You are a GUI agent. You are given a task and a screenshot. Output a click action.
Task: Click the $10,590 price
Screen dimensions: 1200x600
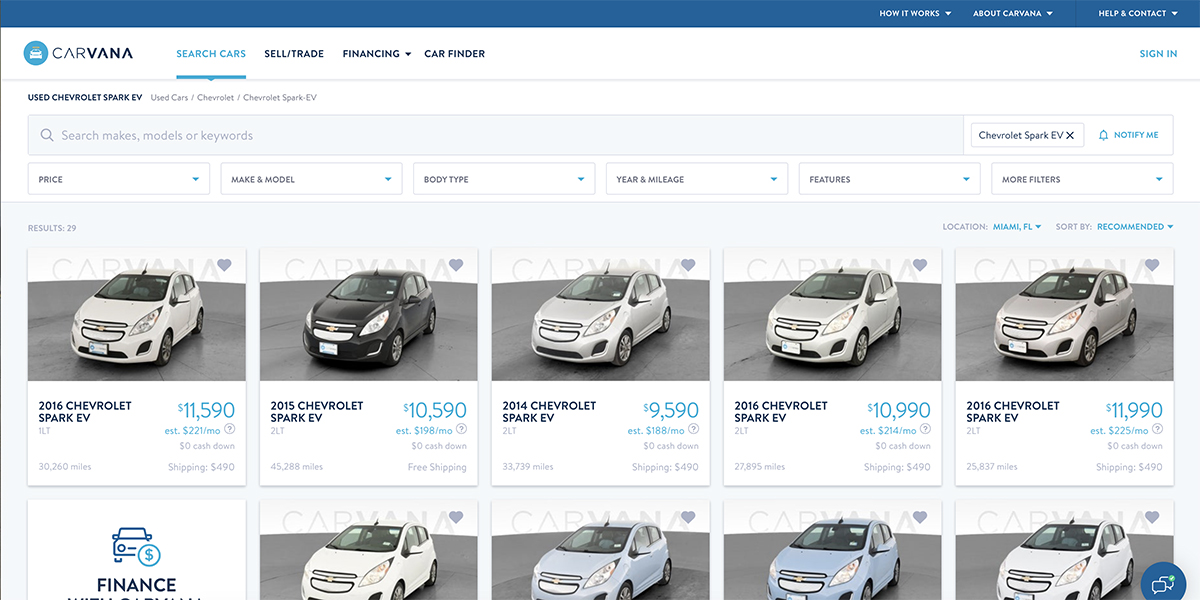tap(436, 410)
